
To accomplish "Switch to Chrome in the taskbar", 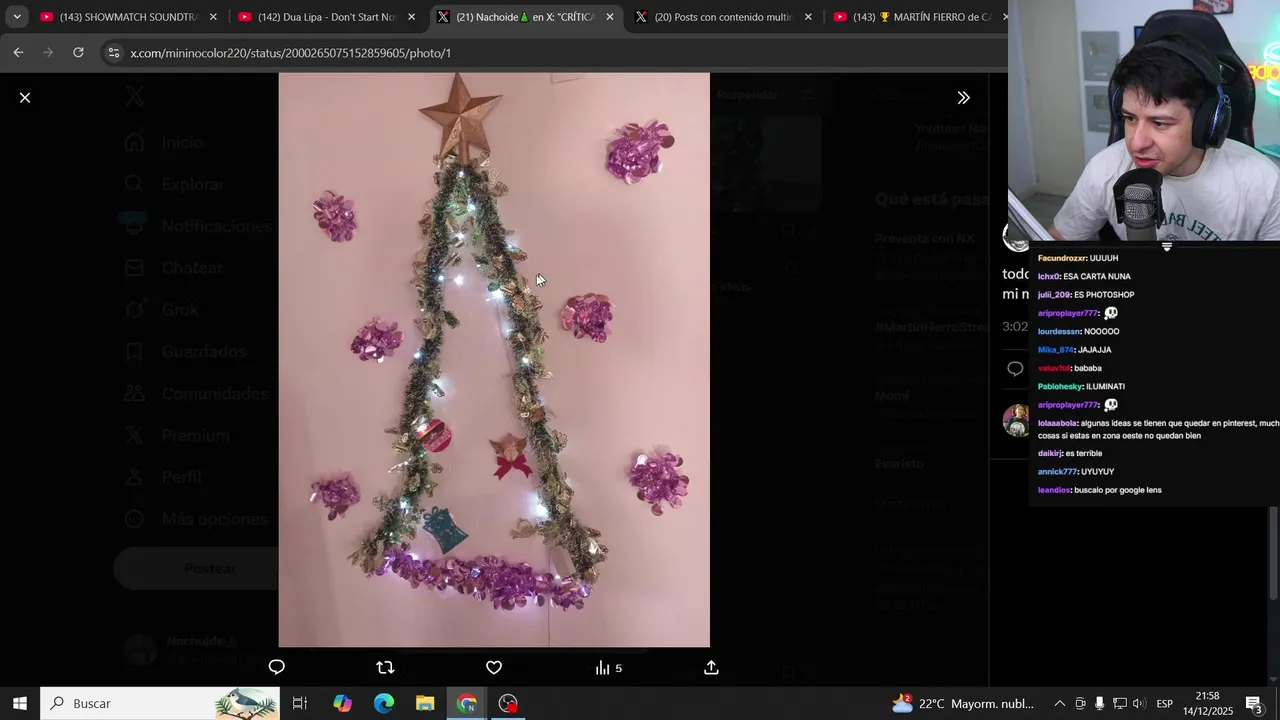I will tap(467, 703).
